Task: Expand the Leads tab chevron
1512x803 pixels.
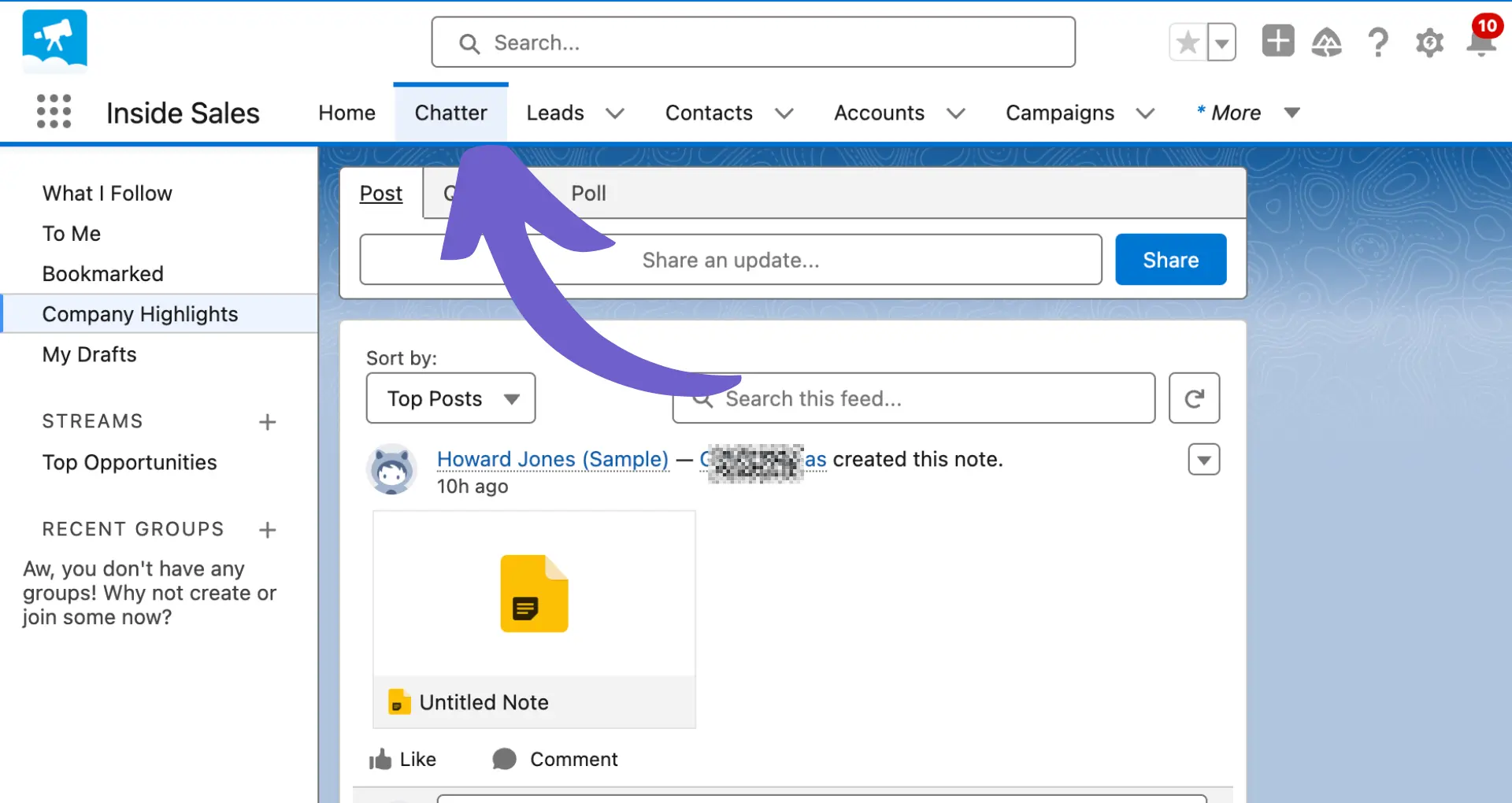Action: tap(615, 113)
